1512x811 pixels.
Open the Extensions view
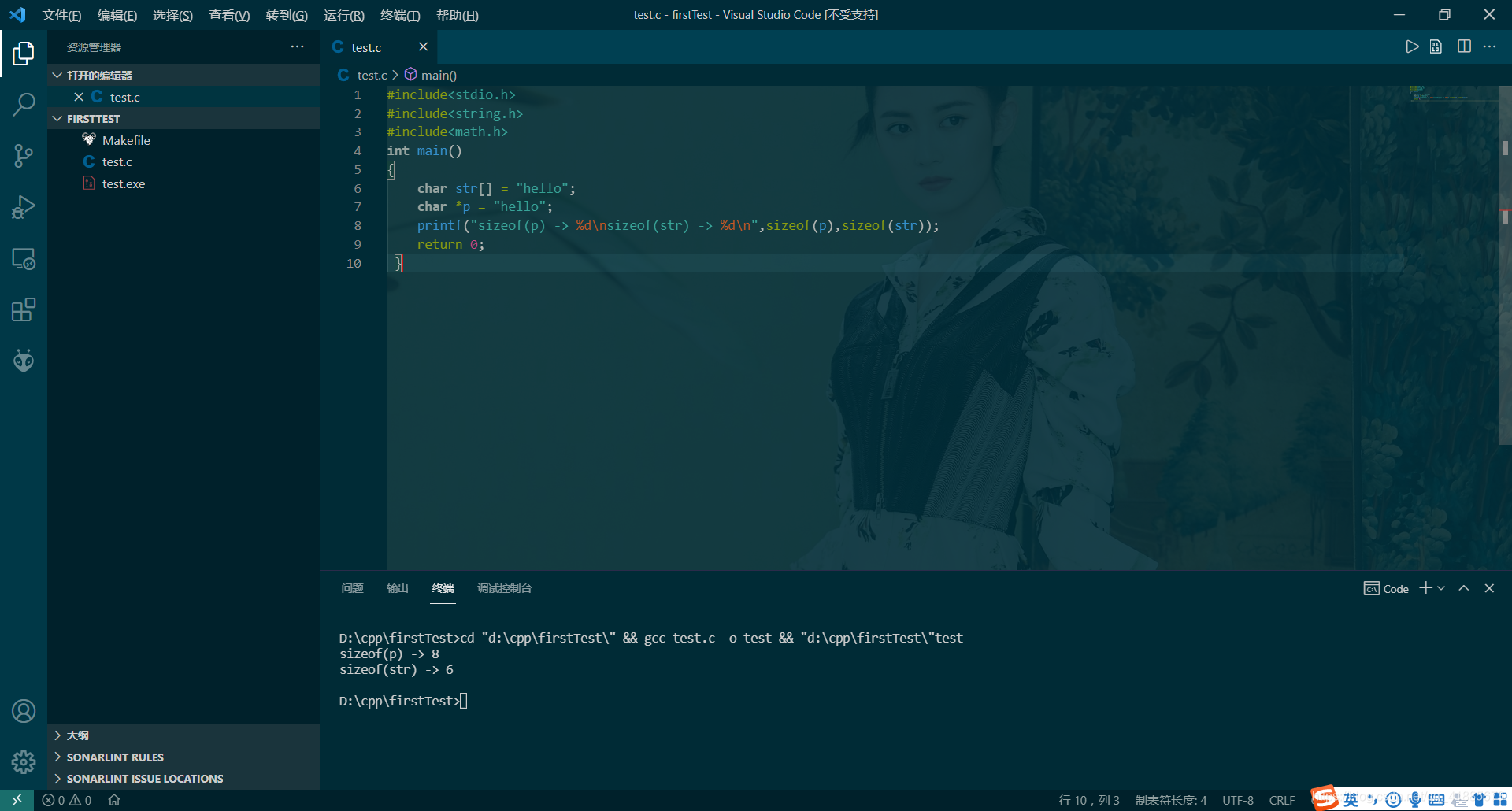(24, 309)
